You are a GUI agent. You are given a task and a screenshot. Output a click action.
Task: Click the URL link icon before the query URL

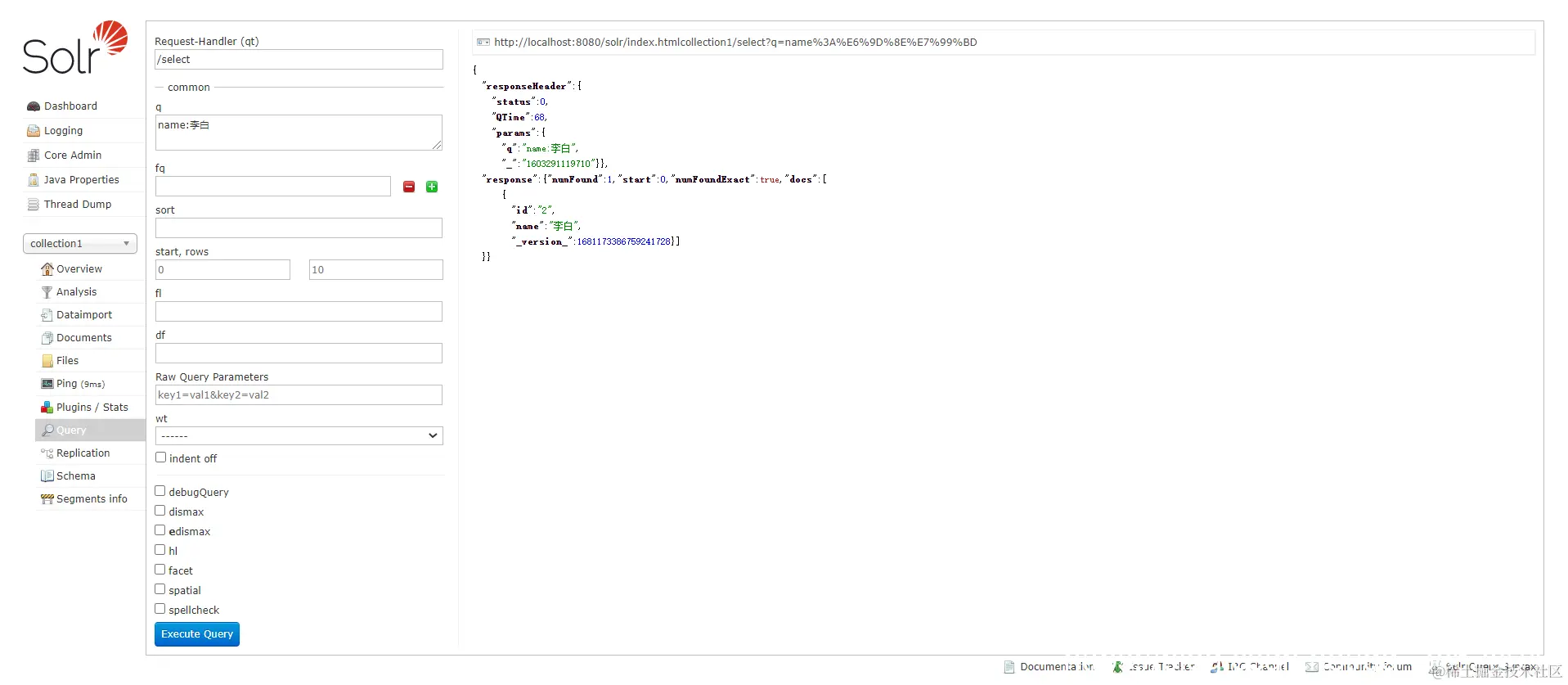[483, 43]
